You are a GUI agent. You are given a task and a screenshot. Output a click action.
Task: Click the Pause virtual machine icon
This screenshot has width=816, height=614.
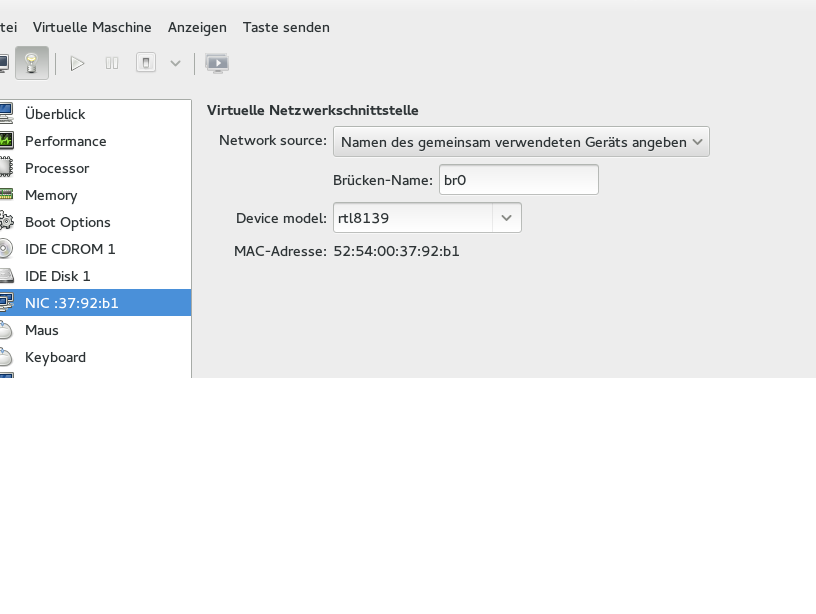coord(112,63)
